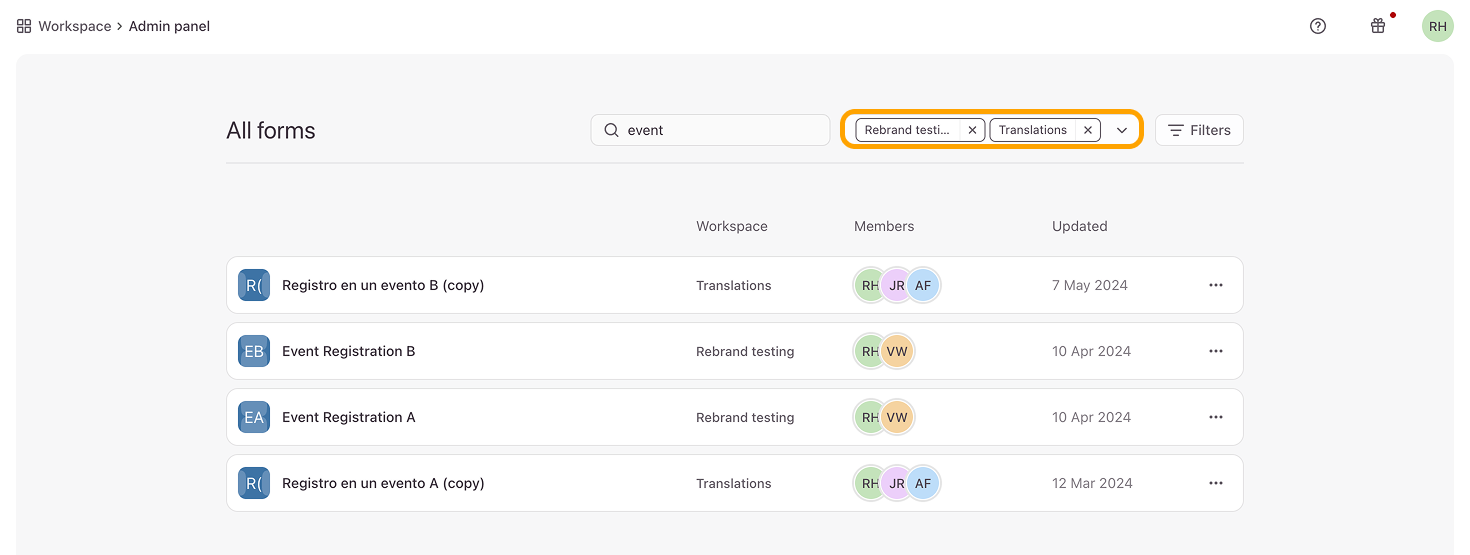Open the Event Registration B form
This screenshot has width=1470, height=555.
click(x=348, y=351)
